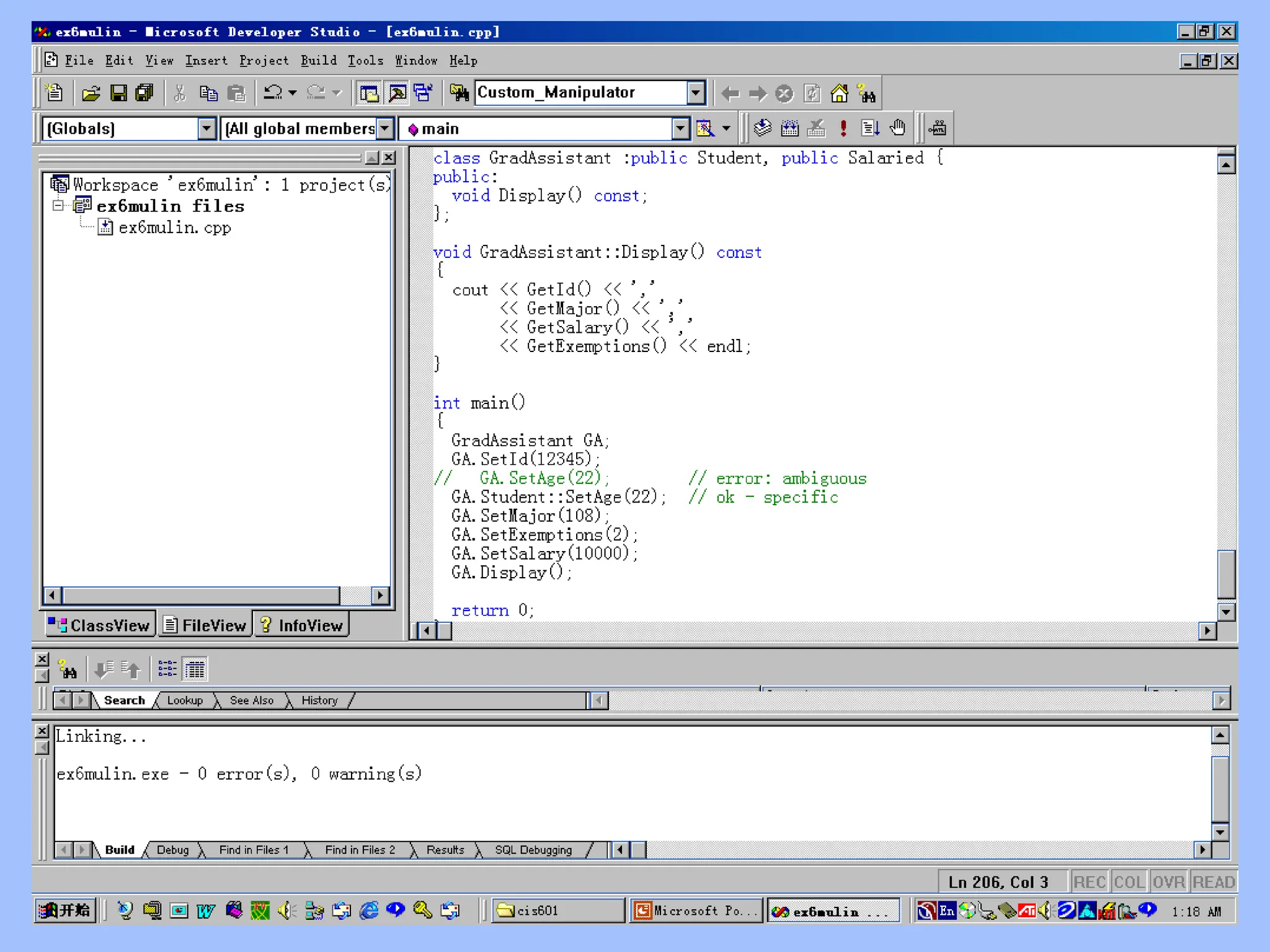This screenshot has height=952, width=1270.
Task: Click the previous topic down-arrow icon in results panel
Action: 103,669
